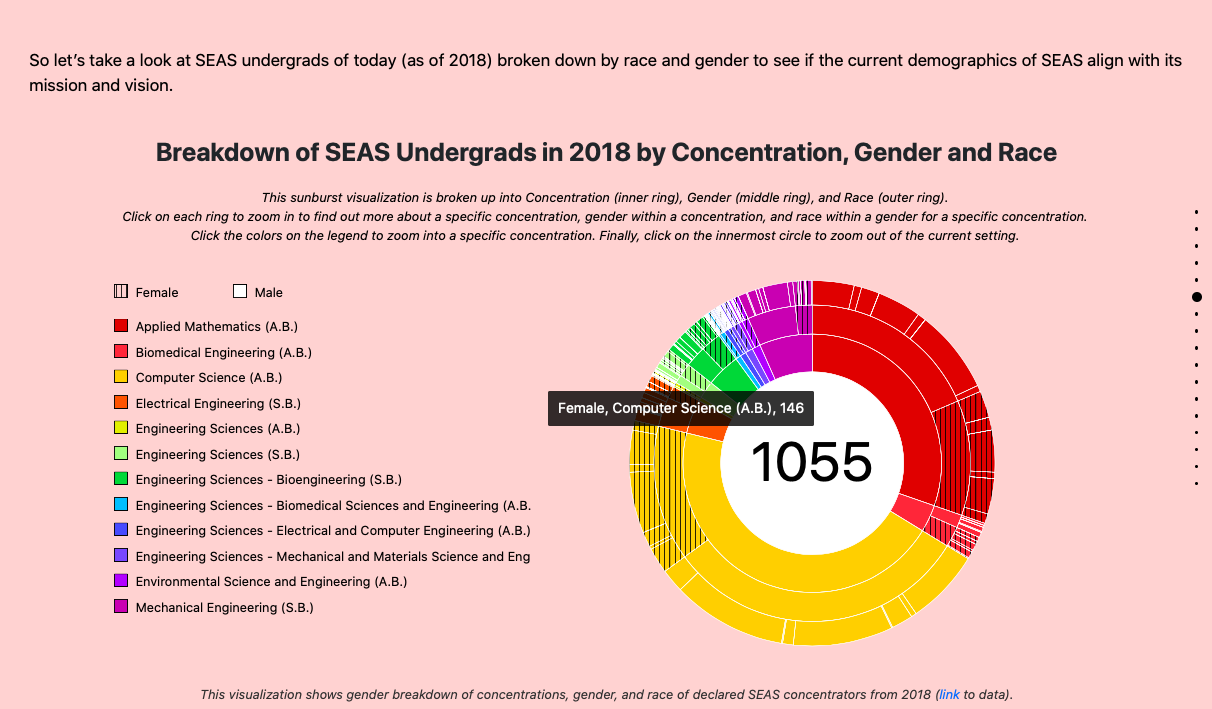The height and width of the screenshot is (709, 1212).
Task: Select the Computer Science (A.B.) legend swatch
Action: (x=120, y=377)
